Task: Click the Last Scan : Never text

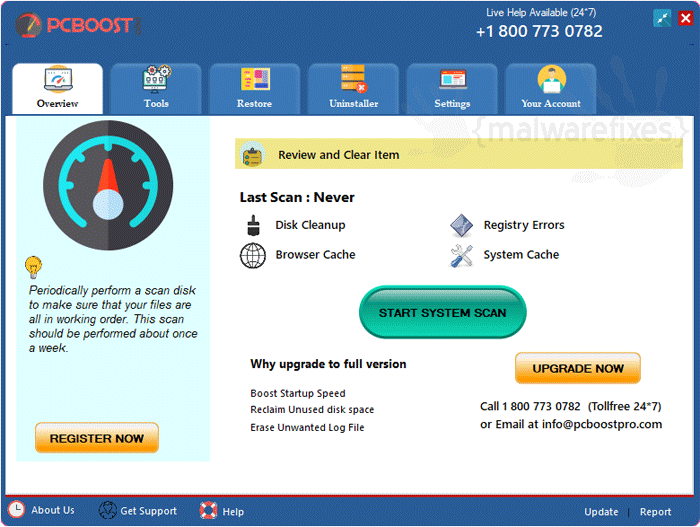Action: point(297,197)
